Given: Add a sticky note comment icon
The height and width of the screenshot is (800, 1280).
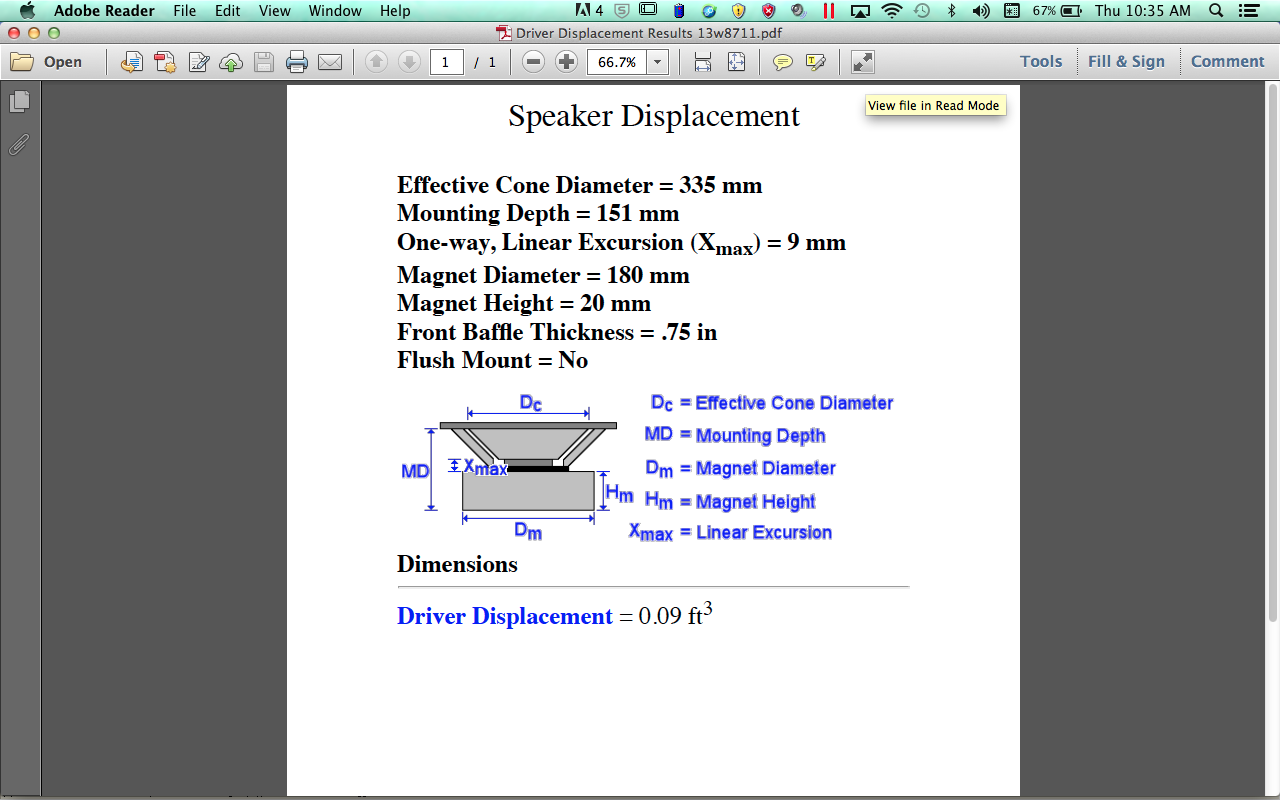Looking at the screenshot, I should click(783, 62).
